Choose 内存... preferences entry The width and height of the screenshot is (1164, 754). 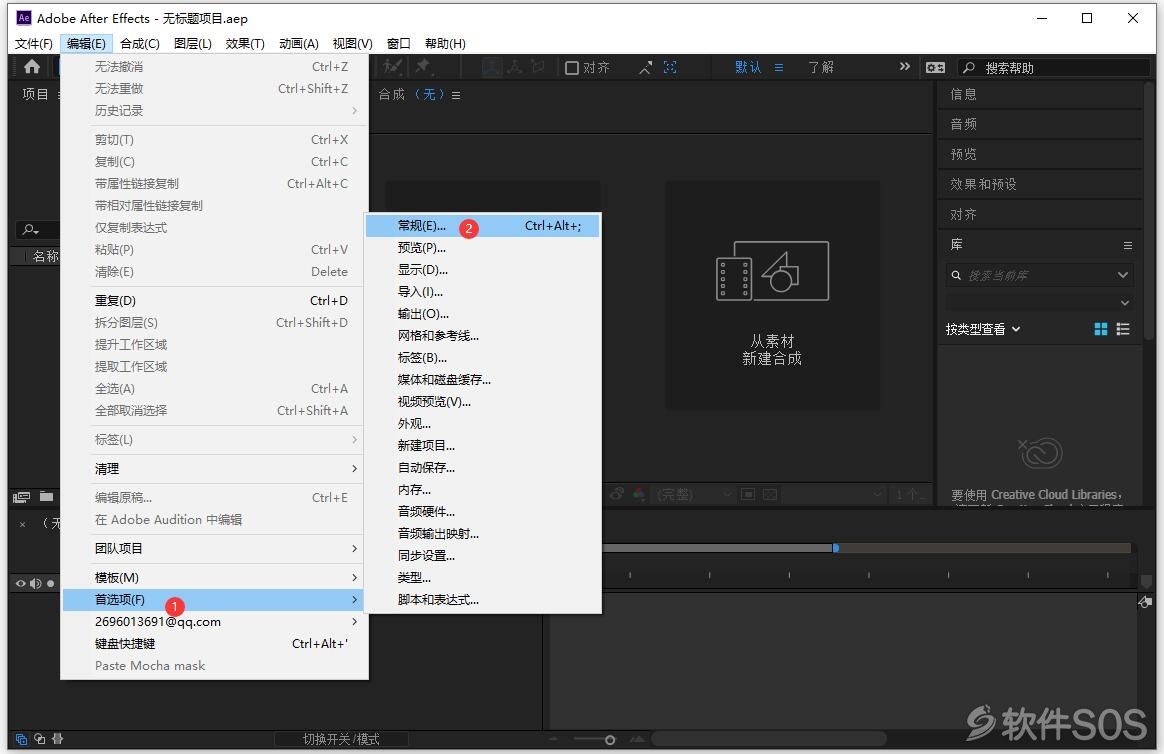pos(483,490)
